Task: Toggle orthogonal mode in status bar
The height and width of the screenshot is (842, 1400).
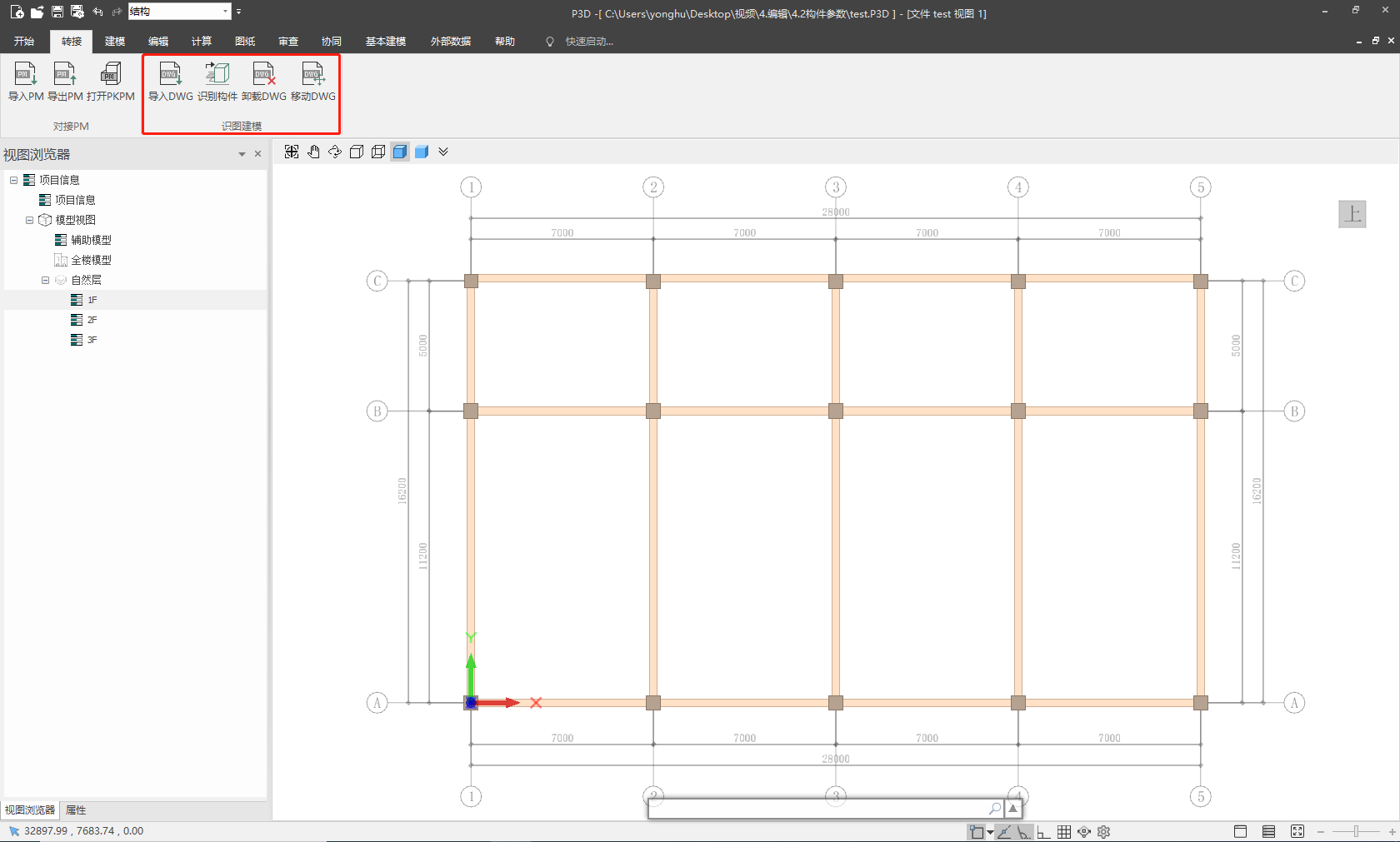Action: (x=1043, y=832)
